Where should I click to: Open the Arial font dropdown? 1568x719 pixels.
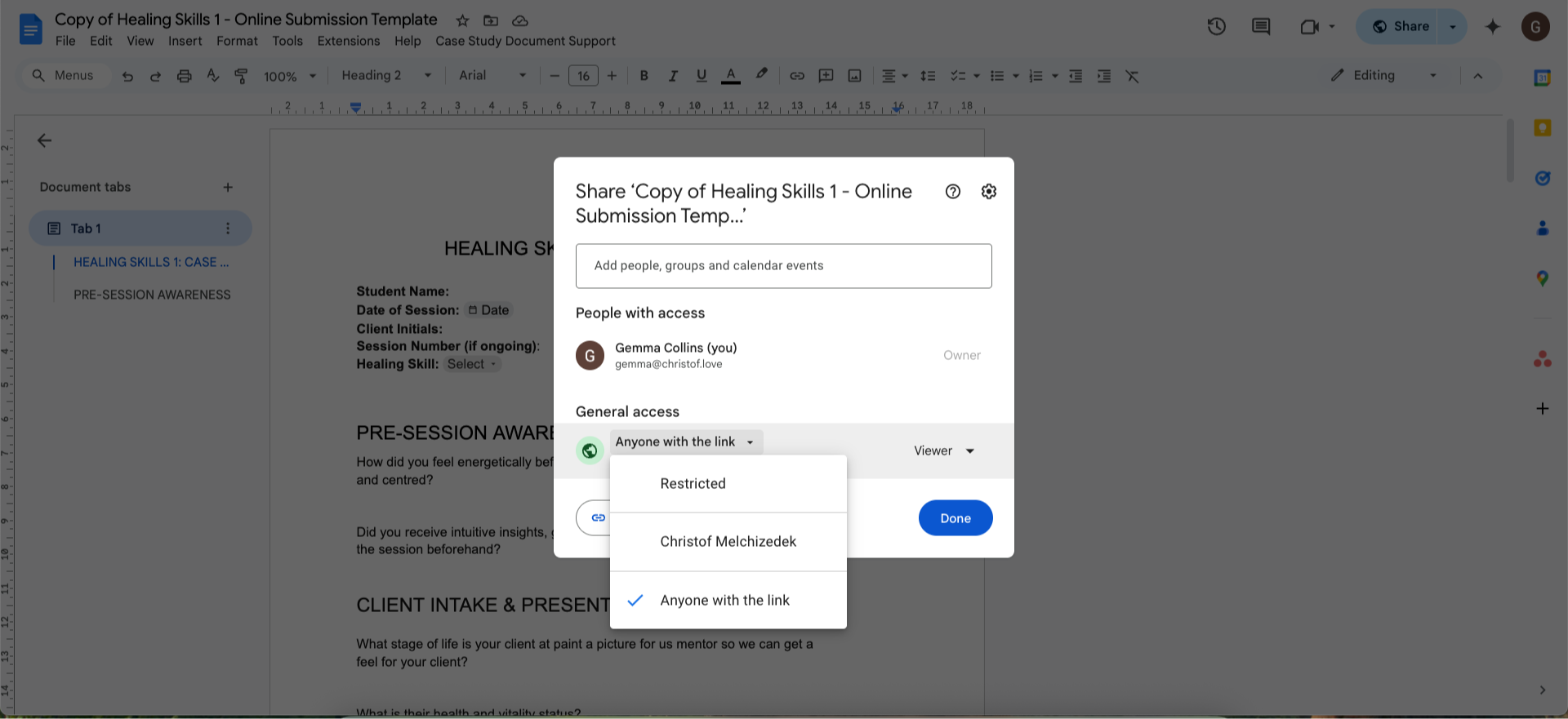pos(492,76)
